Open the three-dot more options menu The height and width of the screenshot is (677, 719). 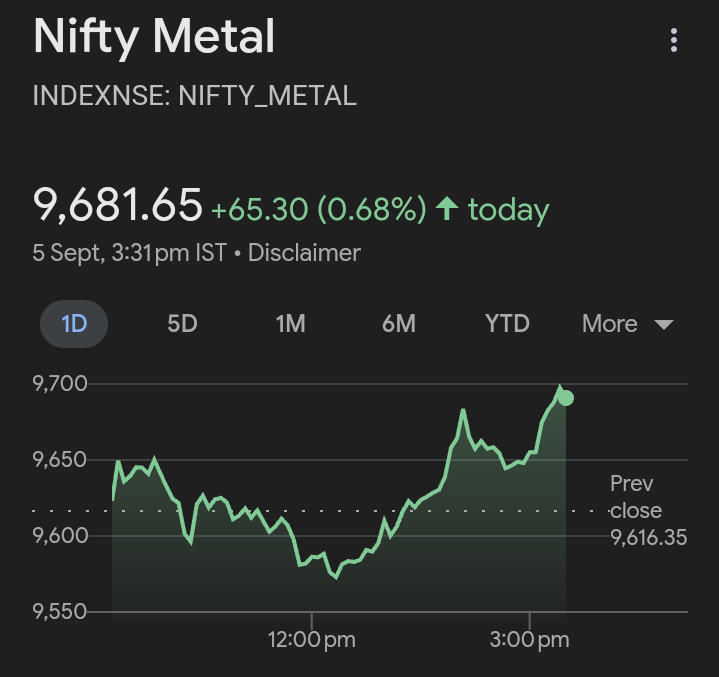[674, 40]
